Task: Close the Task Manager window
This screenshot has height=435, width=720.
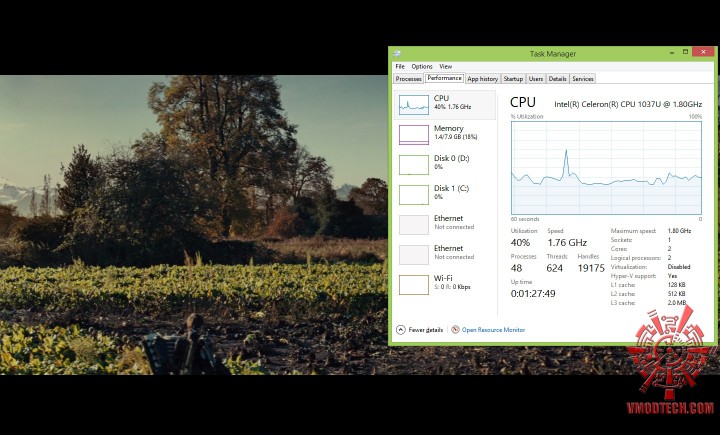Action: (x=703, y=52)
